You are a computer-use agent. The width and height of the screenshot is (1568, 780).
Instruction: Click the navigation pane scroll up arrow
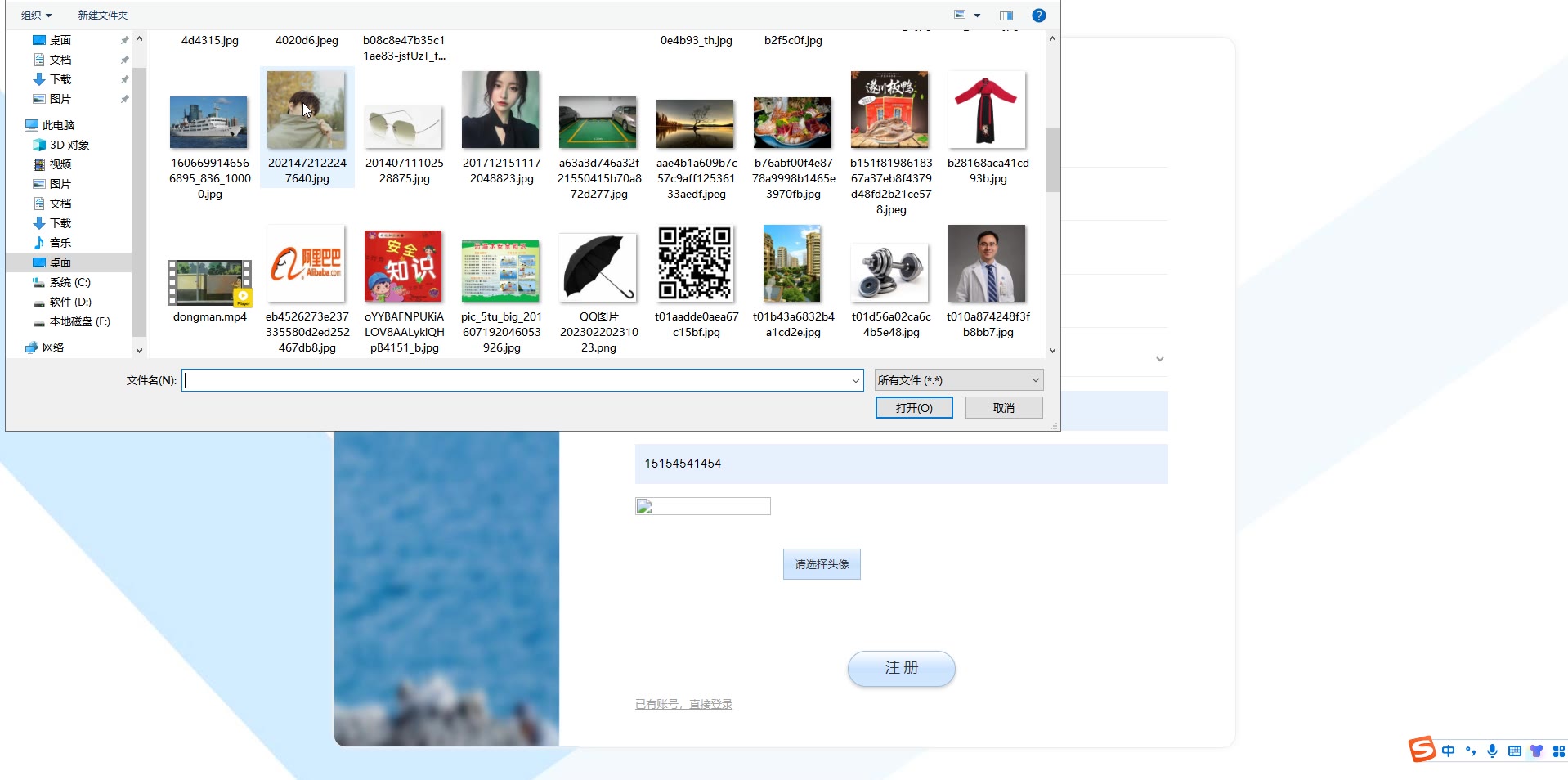pos(139,38)
